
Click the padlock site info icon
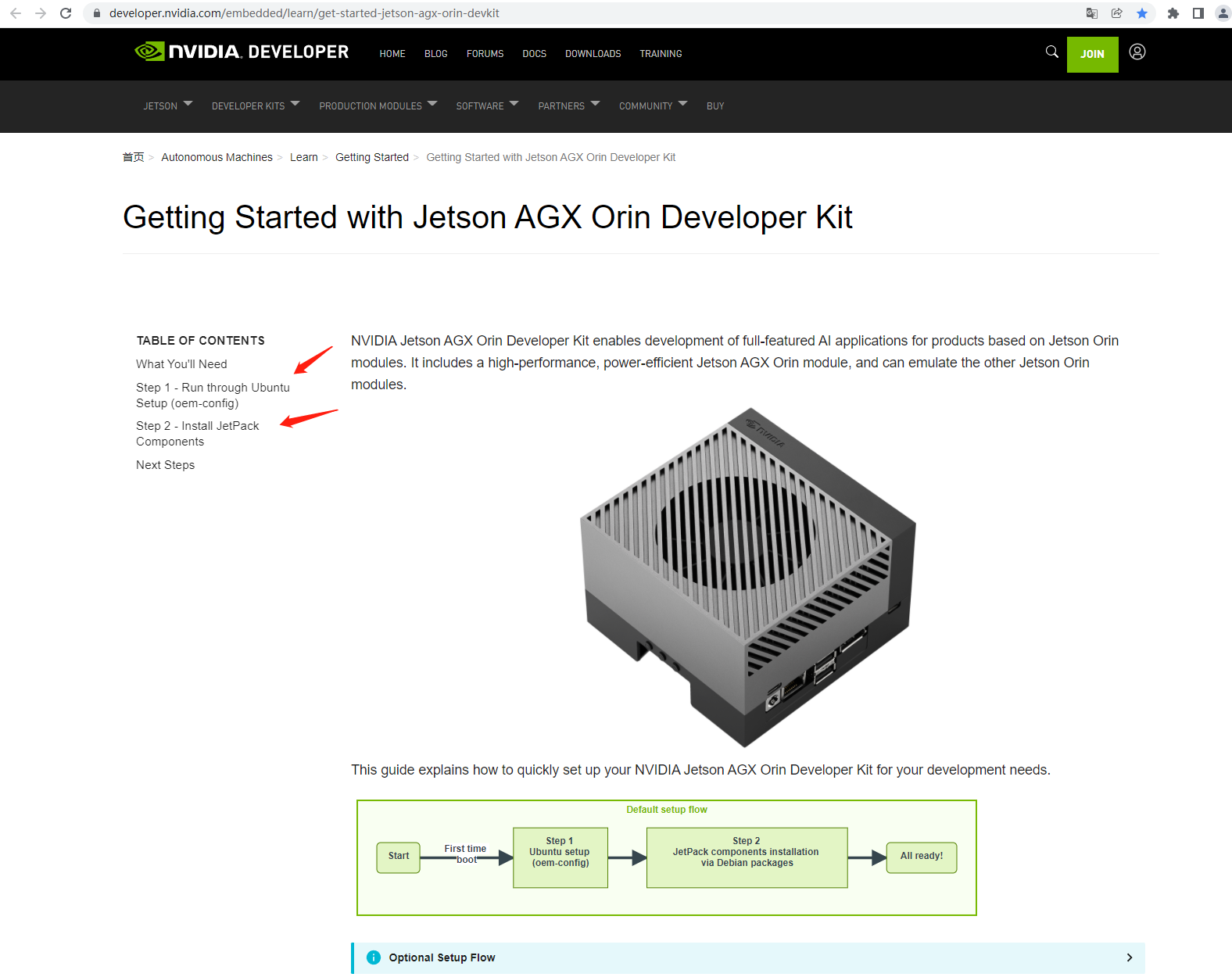(97, 13)
